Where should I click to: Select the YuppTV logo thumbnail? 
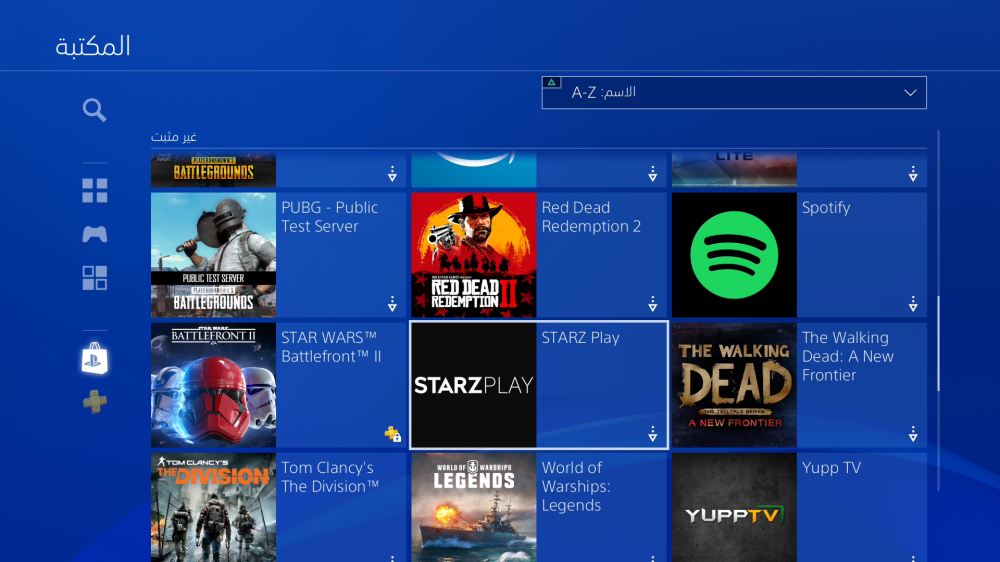[734, 508]
